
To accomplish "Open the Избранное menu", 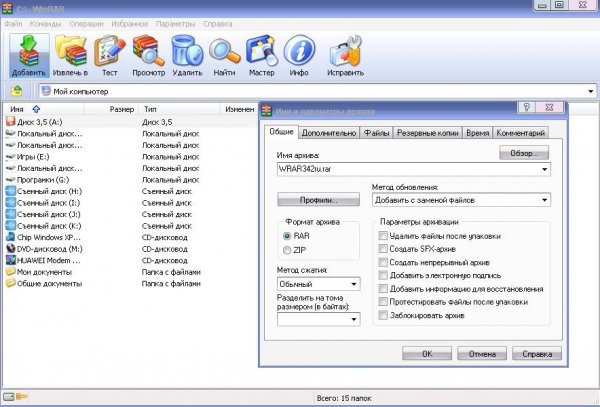I will (130, 24).
